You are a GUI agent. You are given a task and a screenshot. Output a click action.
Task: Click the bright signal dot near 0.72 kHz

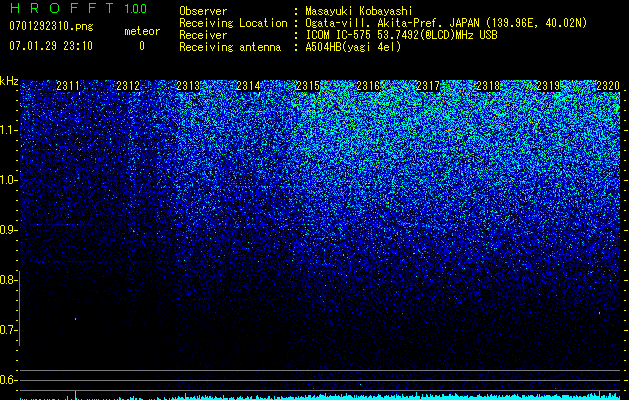point(75,319)
